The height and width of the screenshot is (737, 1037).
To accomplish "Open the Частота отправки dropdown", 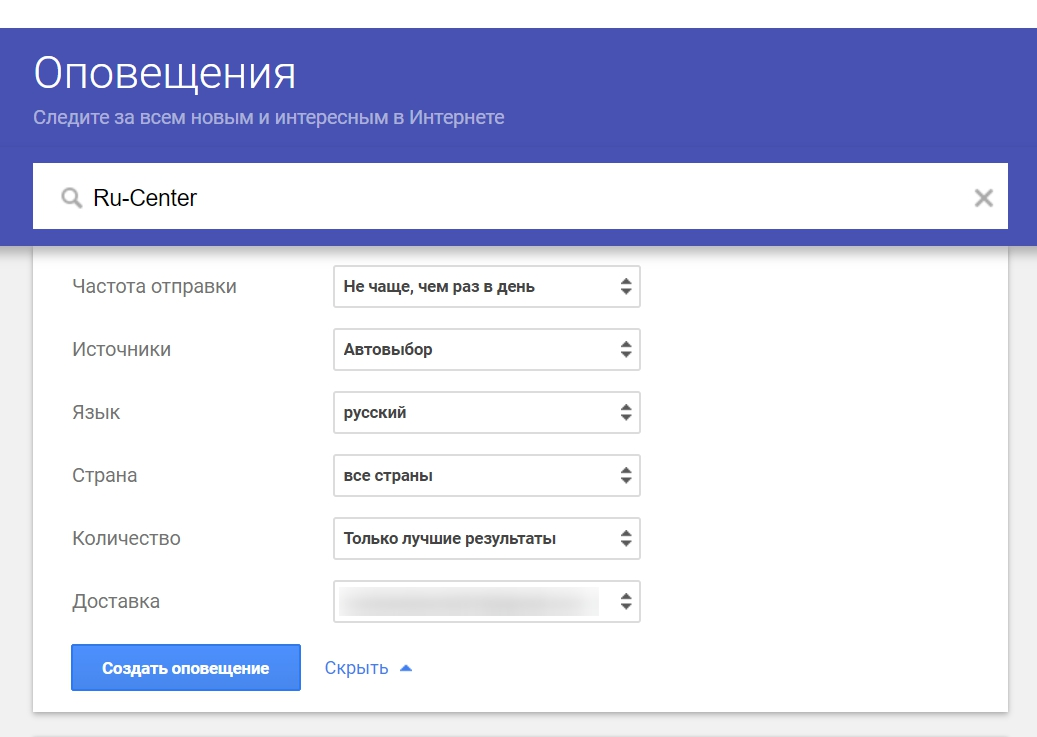I will pyautogui.click(x=487, y=286).
